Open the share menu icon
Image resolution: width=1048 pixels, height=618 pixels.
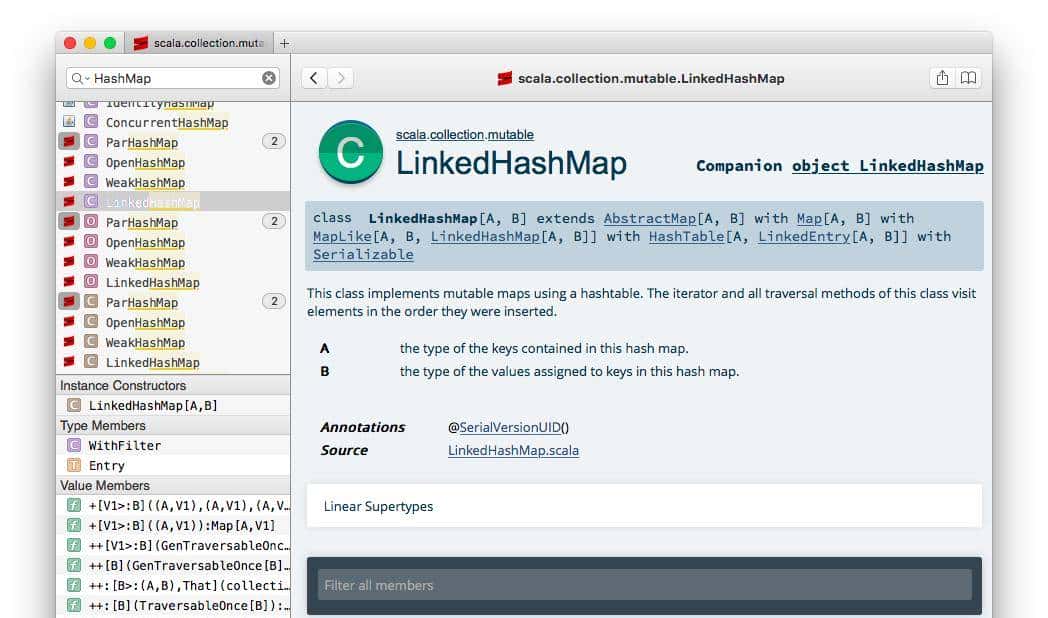pyautogui.click(x=942, y=78)
